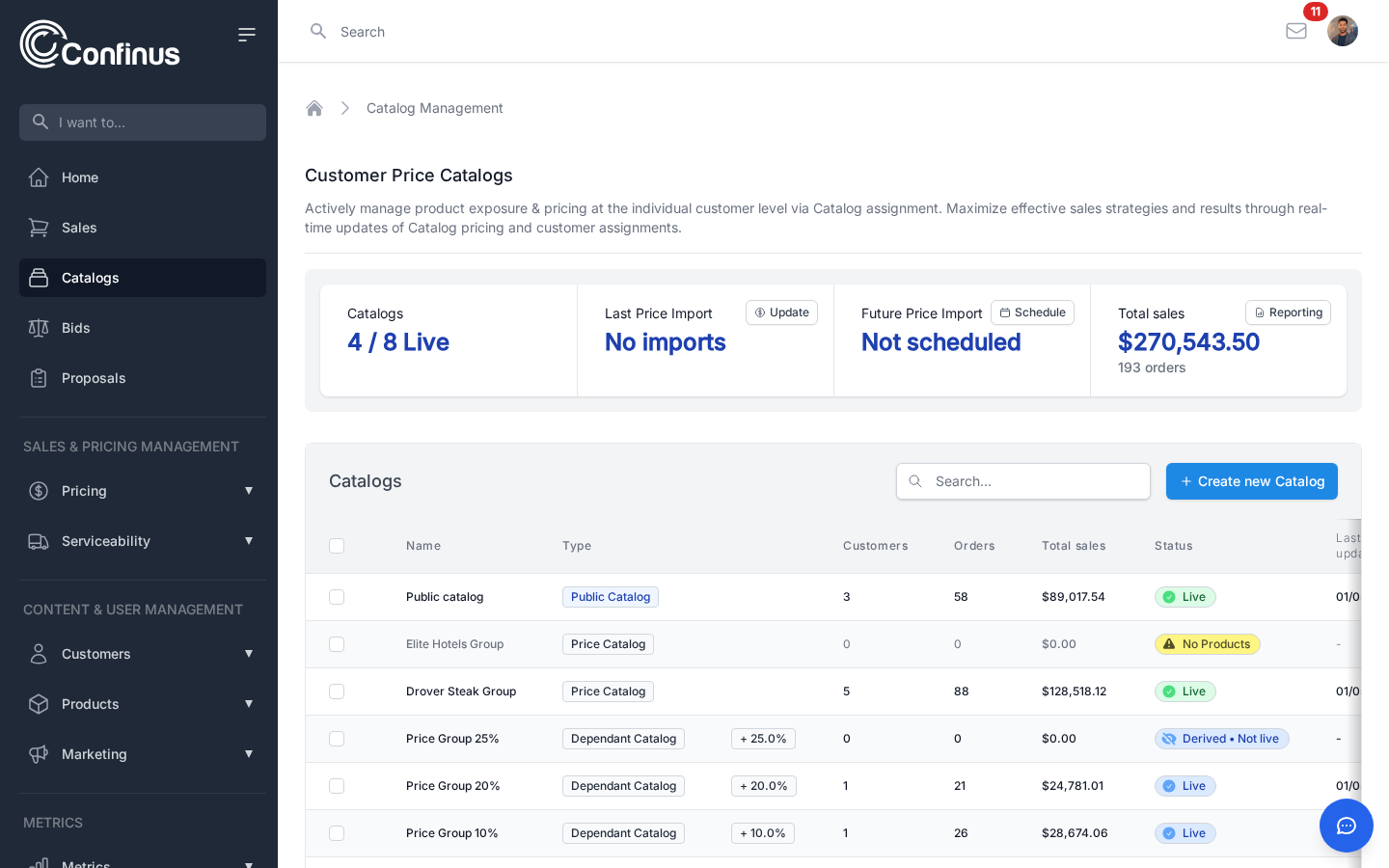Viewport: 1389px width, 868px height.
Task: Click the breadcrumb home icon
Action: click(x=314, y=108)
